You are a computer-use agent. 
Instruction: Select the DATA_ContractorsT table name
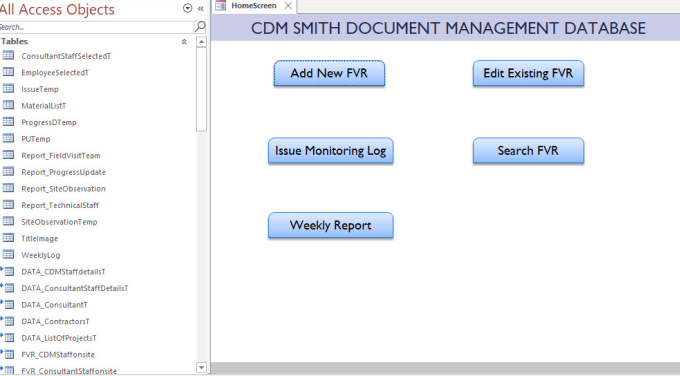(x=56, y=321)
